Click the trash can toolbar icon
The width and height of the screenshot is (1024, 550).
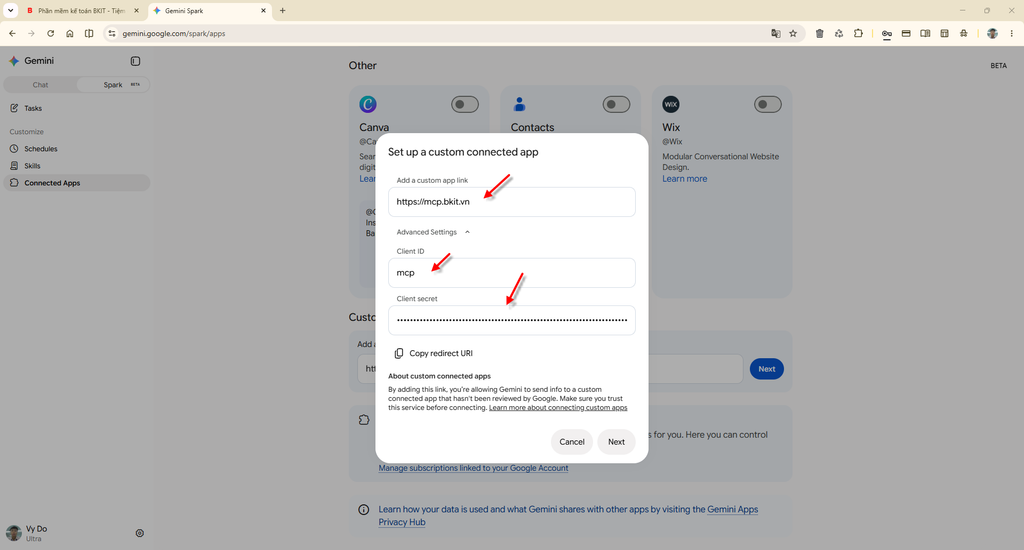click(x=820, y=33)
